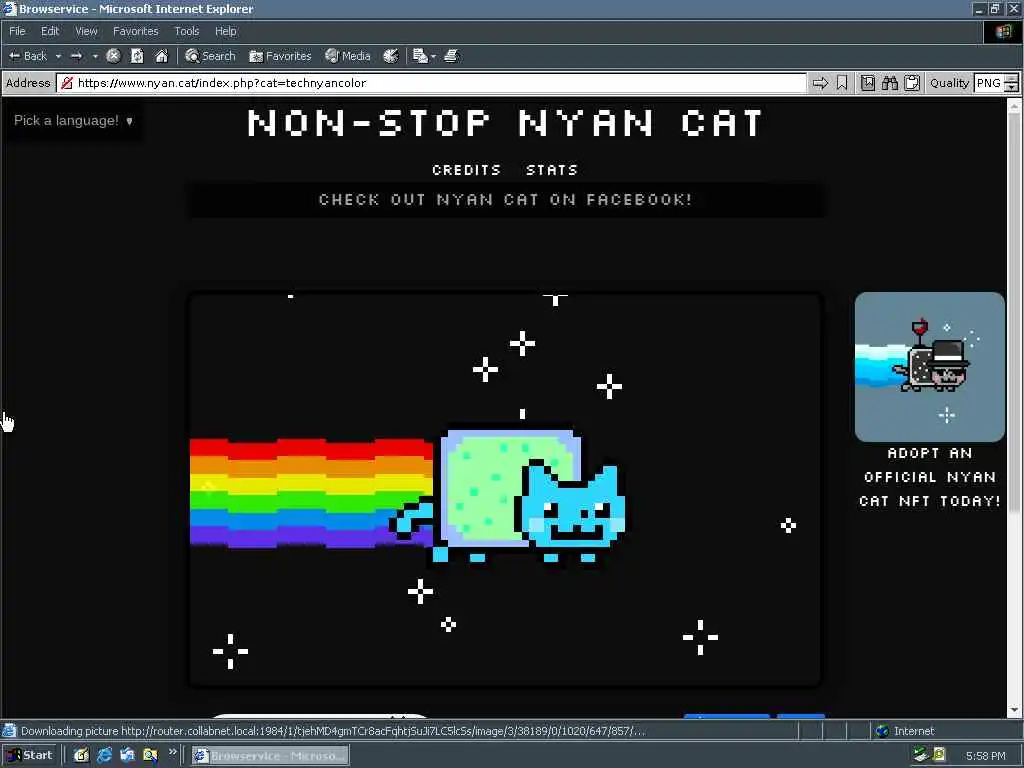Click the network tray icon

click(920, 756)
